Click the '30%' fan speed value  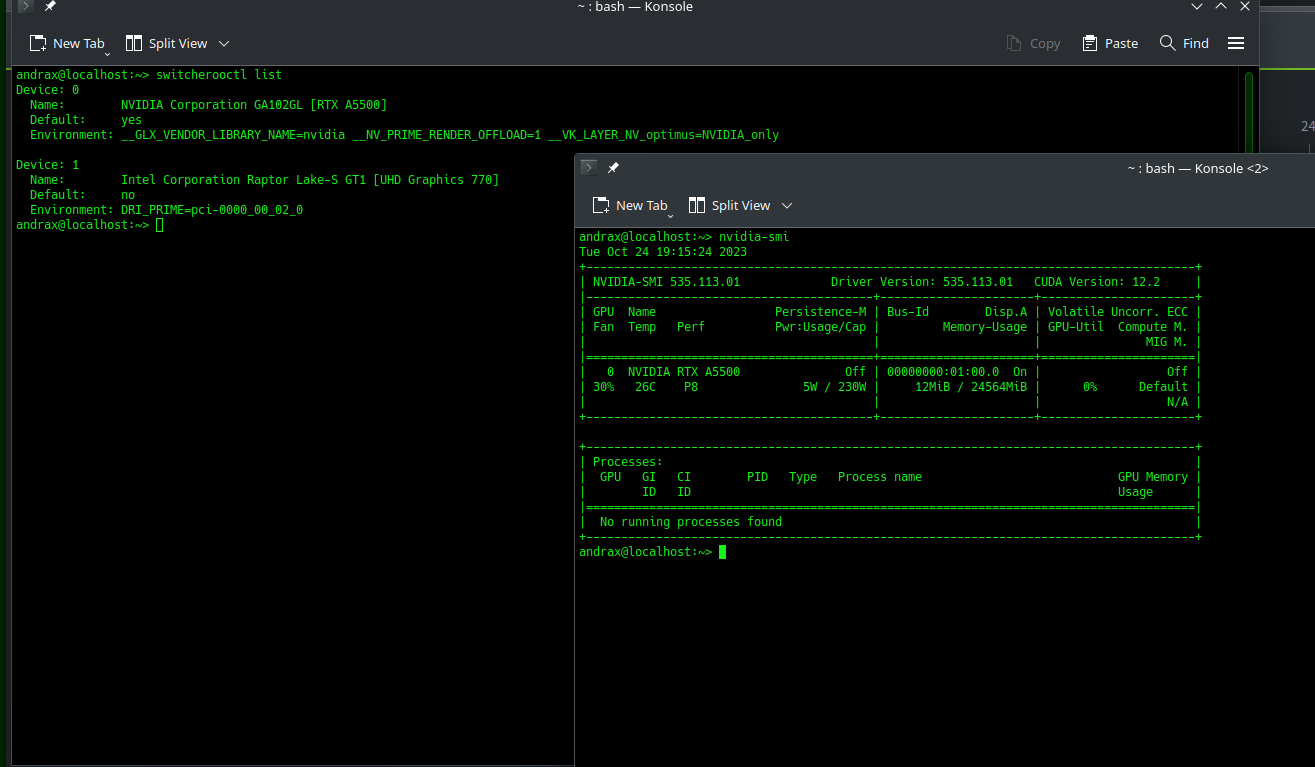coord(603,387)
